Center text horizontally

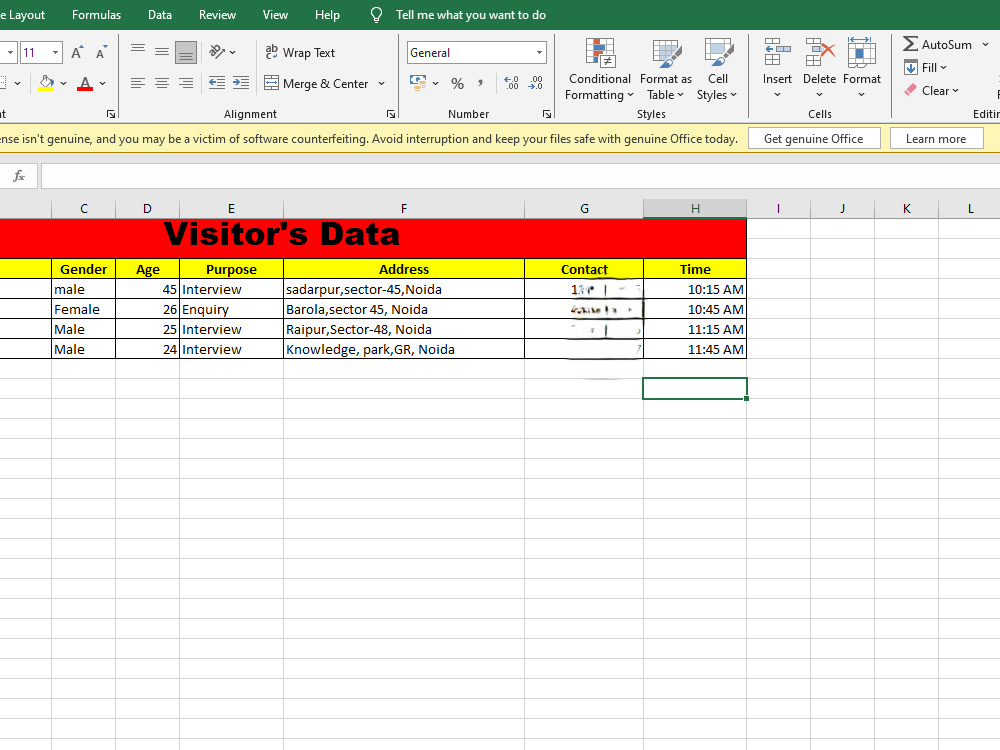pyautogui.click(x=162, y=83)
